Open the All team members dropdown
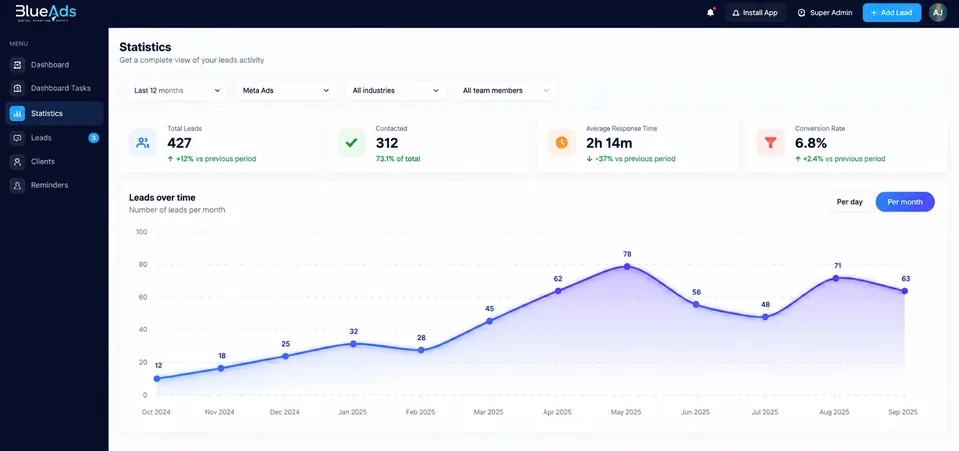 click(506, 91)
